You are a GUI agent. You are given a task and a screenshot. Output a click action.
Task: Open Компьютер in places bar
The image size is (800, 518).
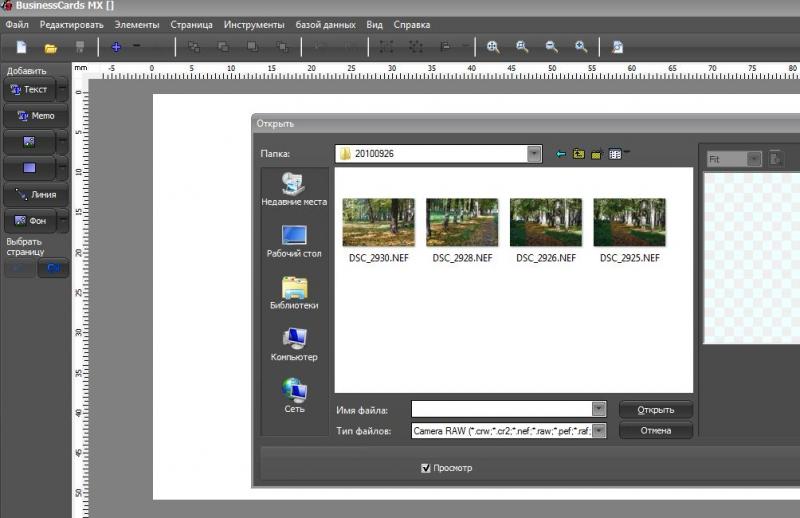(294, 344)
